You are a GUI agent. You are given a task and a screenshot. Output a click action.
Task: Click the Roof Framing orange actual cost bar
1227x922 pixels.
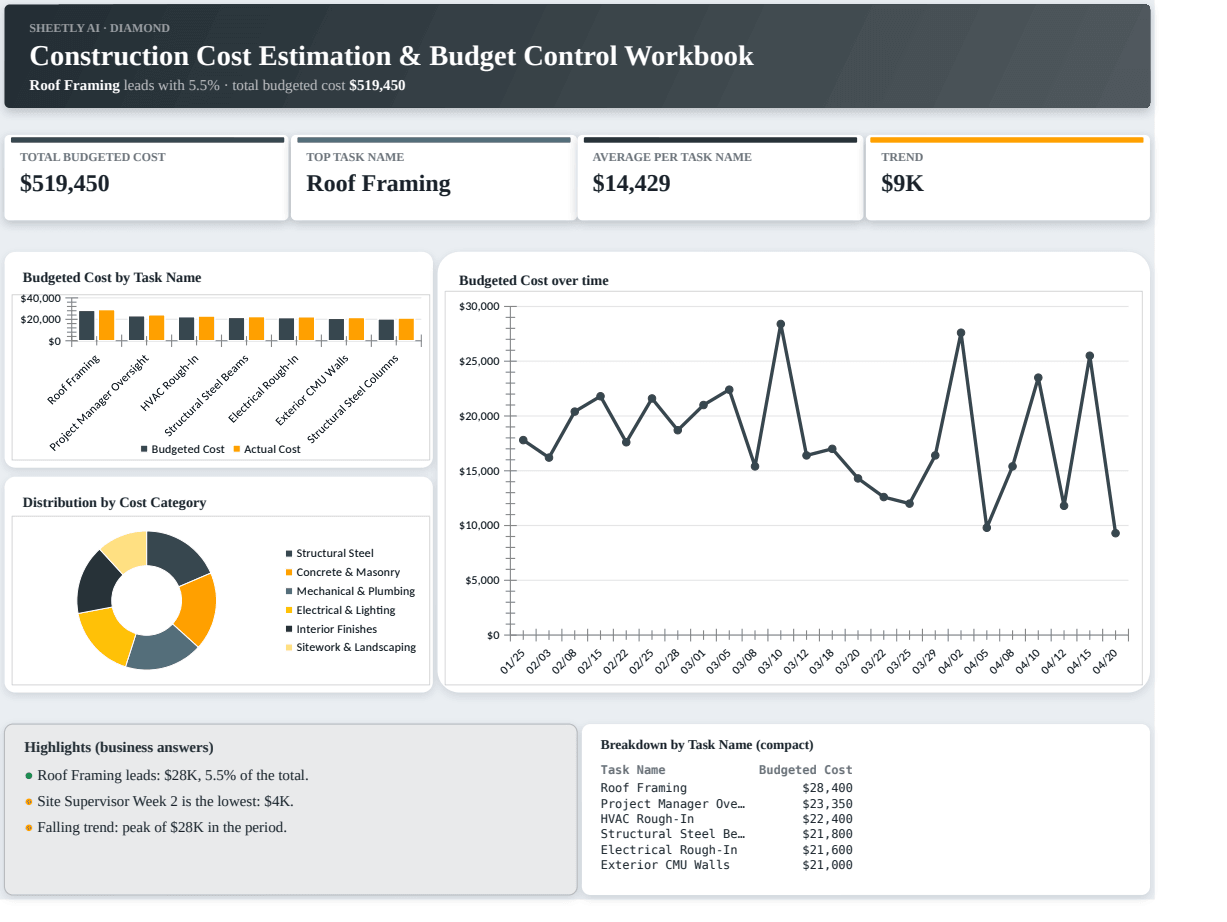(106, 326)
